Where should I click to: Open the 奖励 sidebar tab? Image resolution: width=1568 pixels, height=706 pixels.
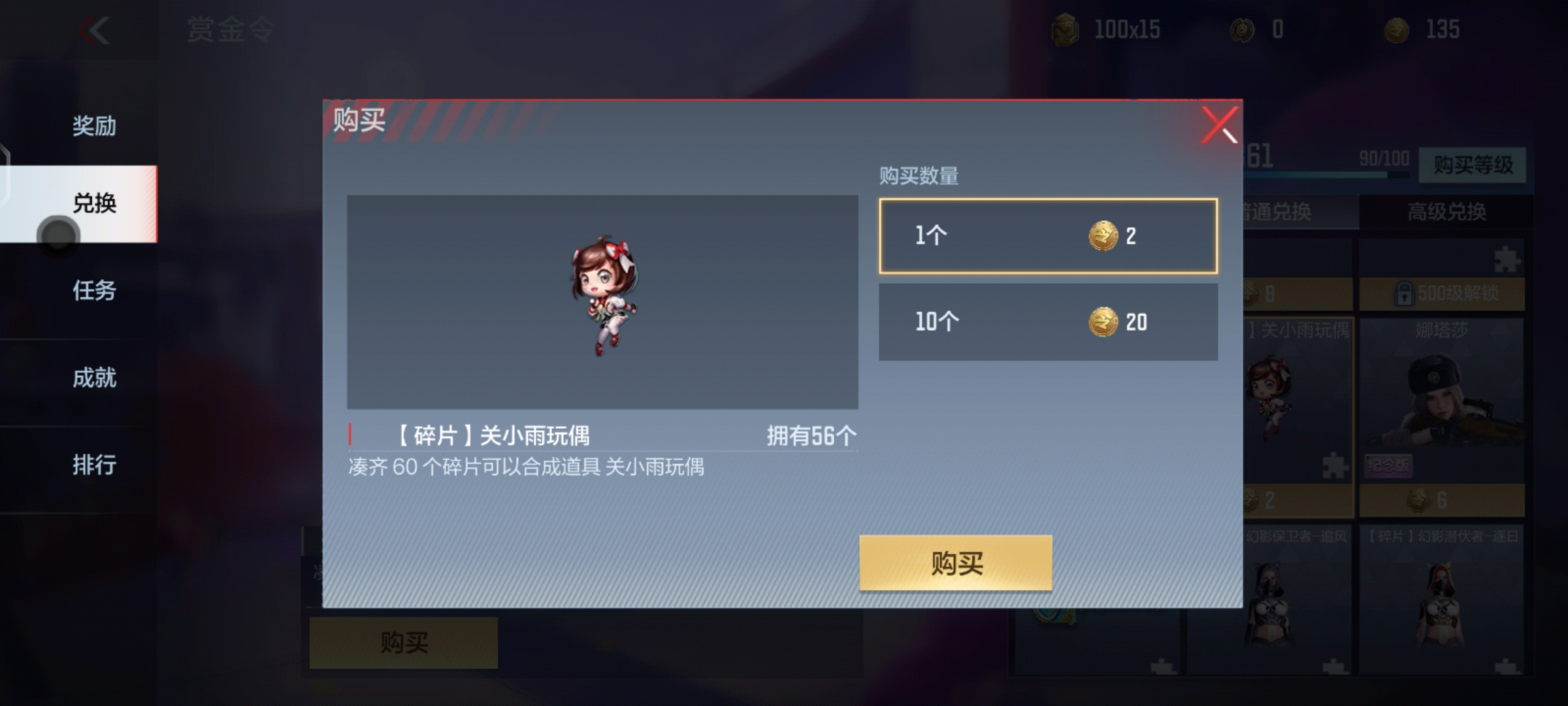pyautogui.click(x=94, y=126)
